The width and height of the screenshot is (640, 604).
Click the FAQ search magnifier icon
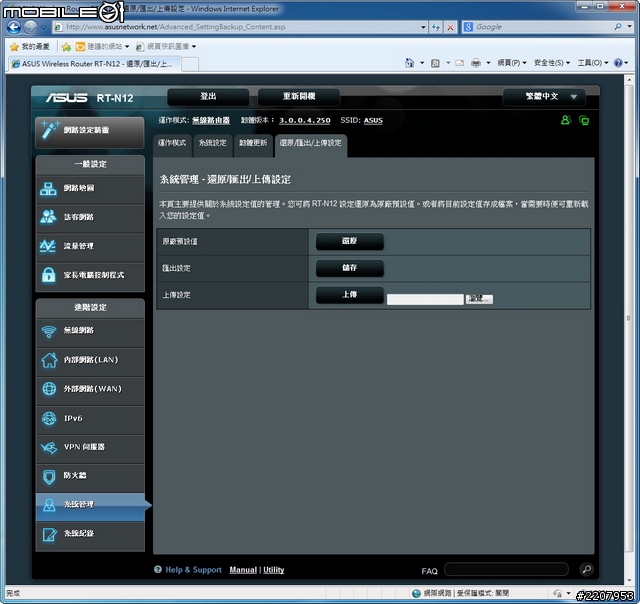(587, 569)
